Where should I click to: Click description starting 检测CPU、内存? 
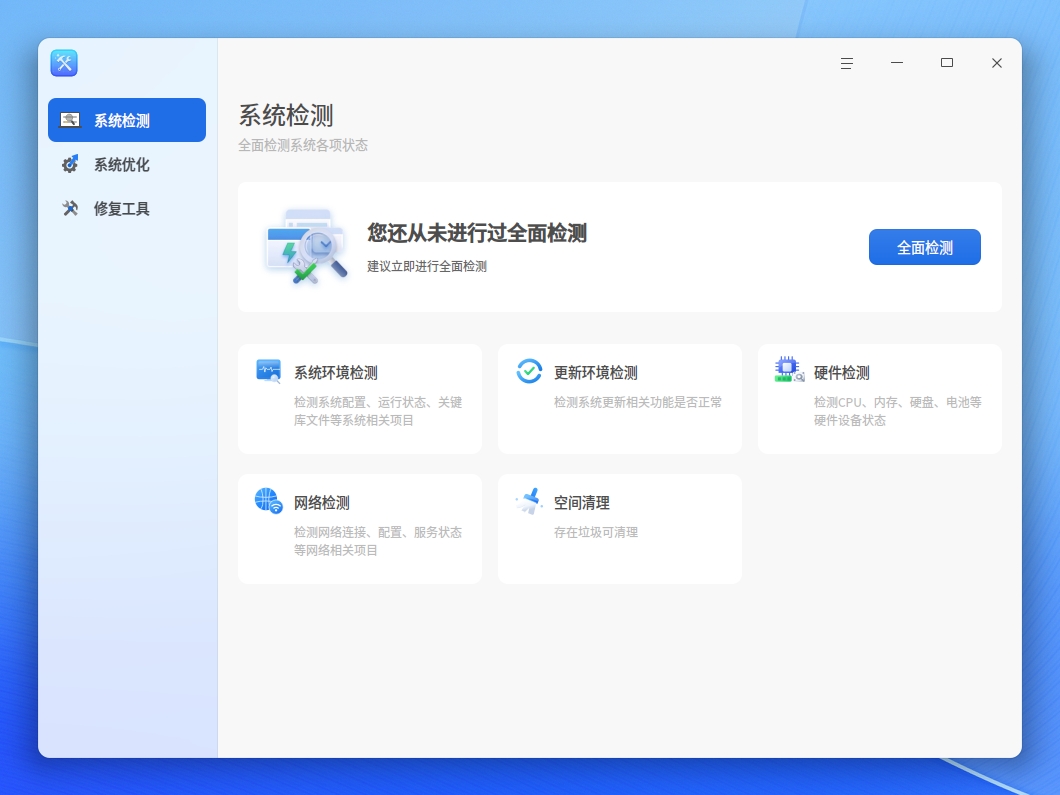pos(897,411)
